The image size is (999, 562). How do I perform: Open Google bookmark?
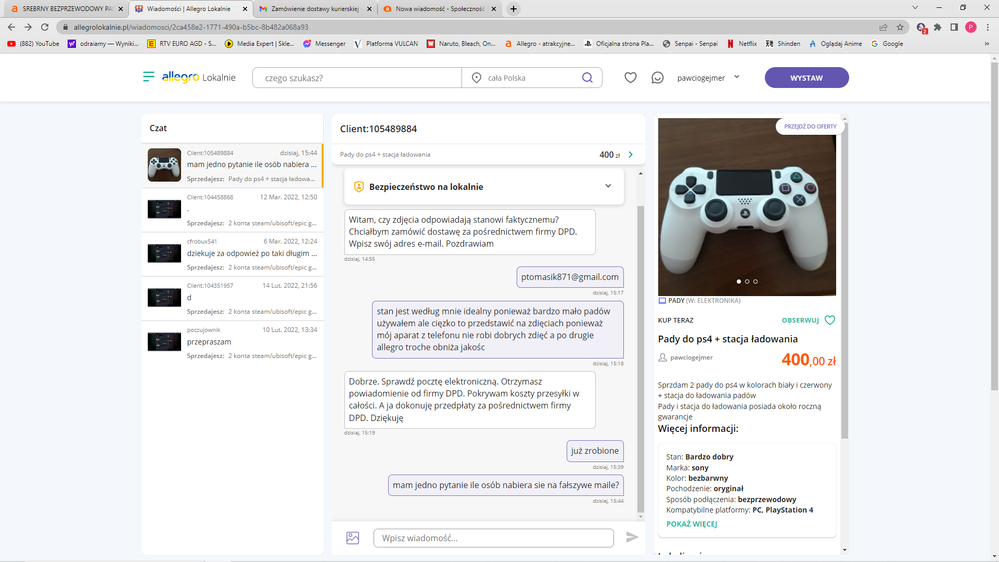887,44
